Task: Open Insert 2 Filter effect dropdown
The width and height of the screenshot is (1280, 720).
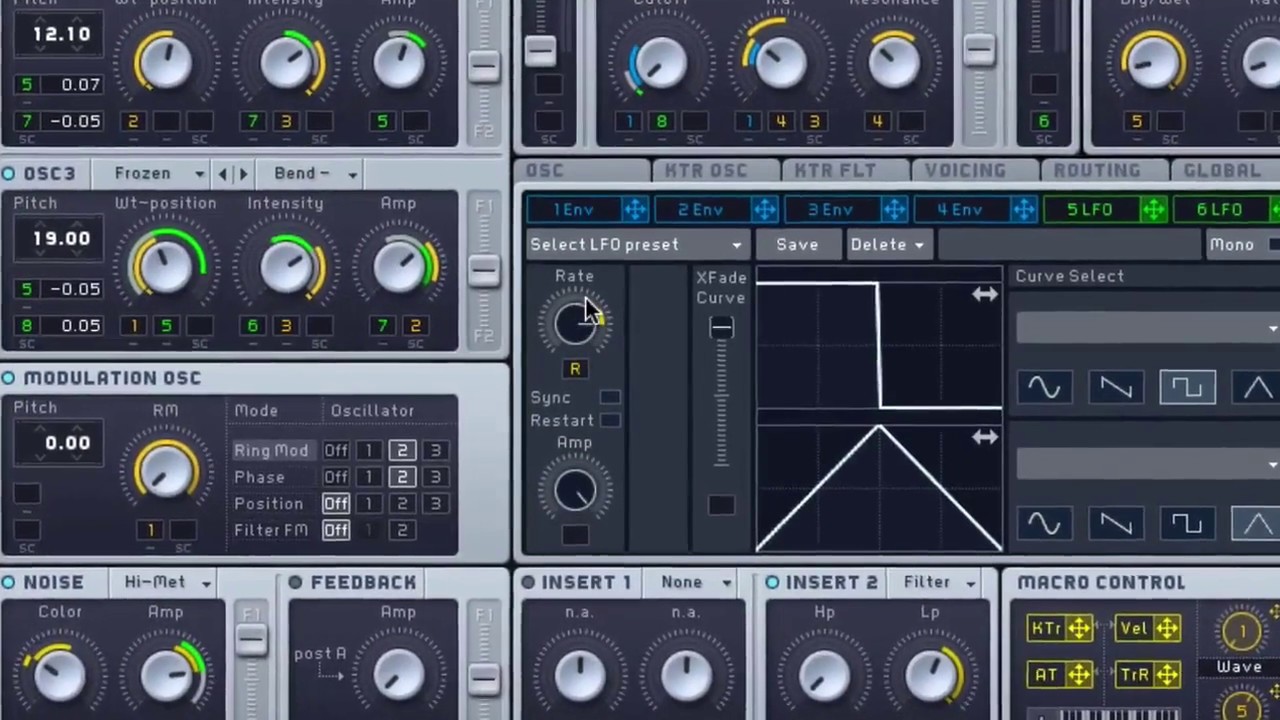Action: [x=939, y=582]
